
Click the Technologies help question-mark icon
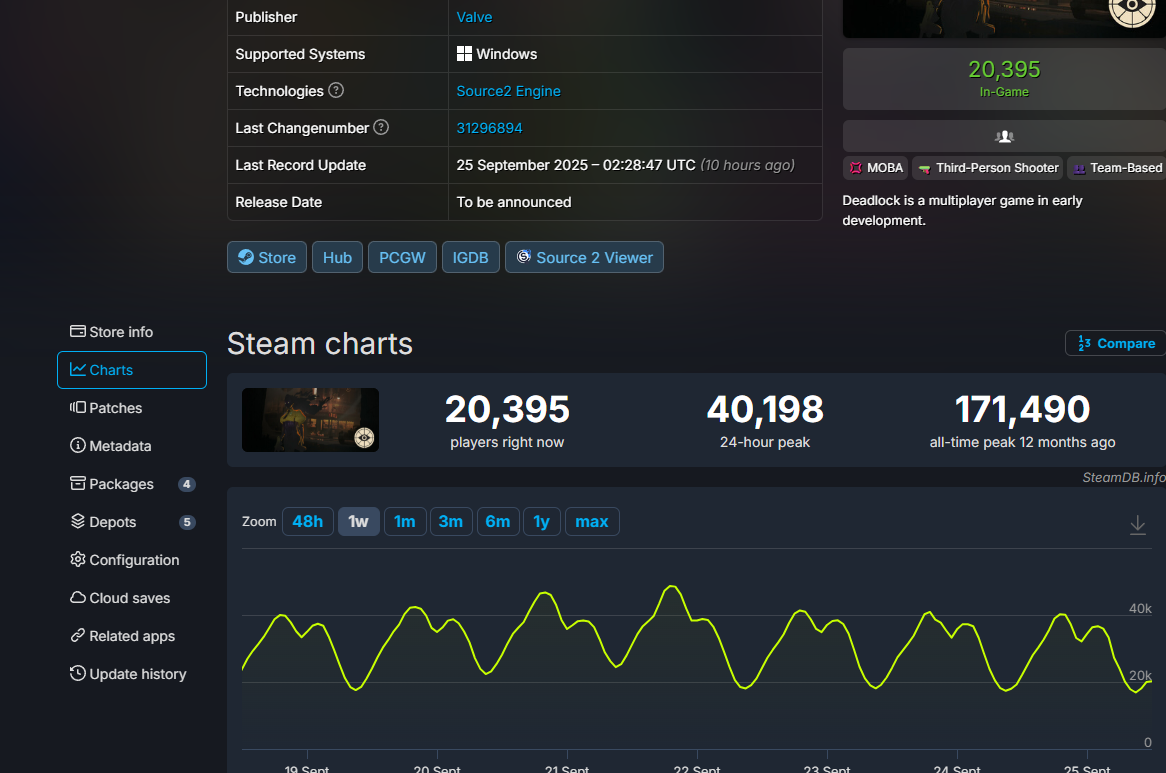coord(336,91)
